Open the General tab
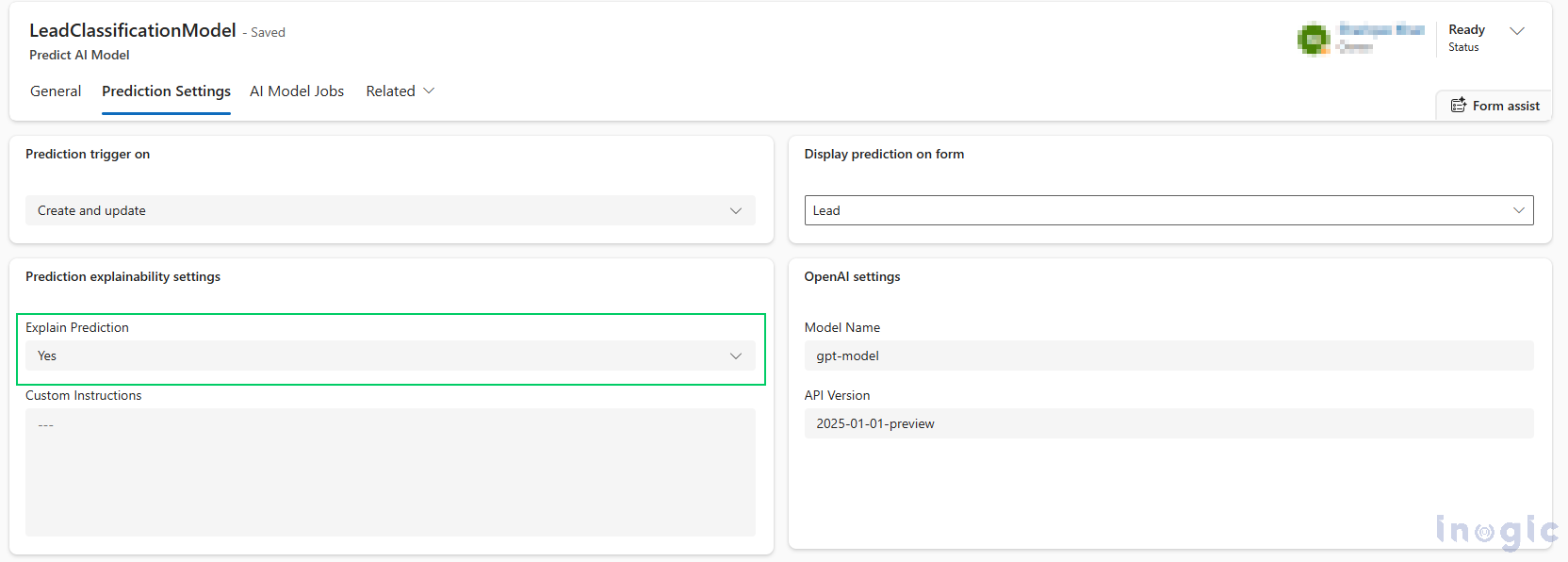The width and height of the screenshot is (1568, 562). (56, 91)
